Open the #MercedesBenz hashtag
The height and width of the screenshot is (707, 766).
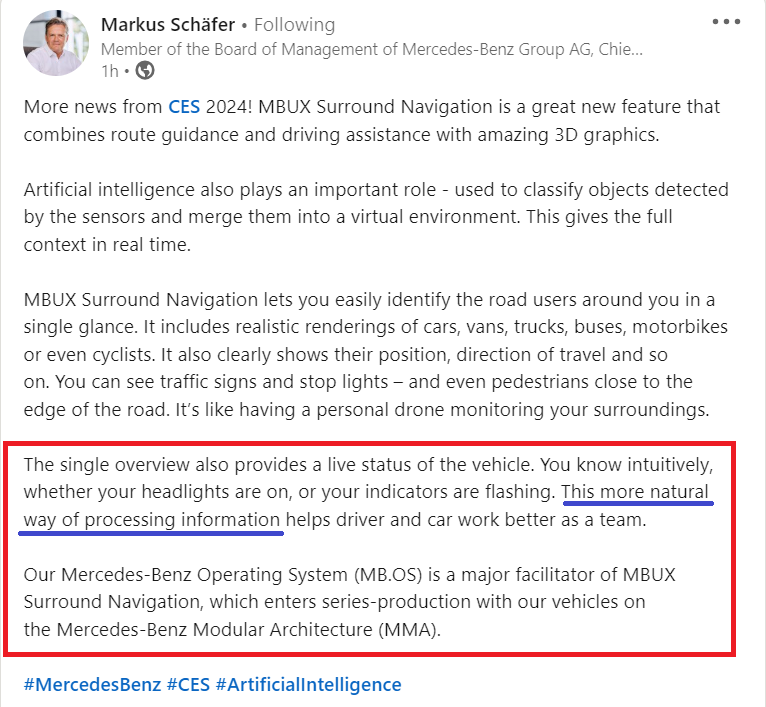coord(92,685)
